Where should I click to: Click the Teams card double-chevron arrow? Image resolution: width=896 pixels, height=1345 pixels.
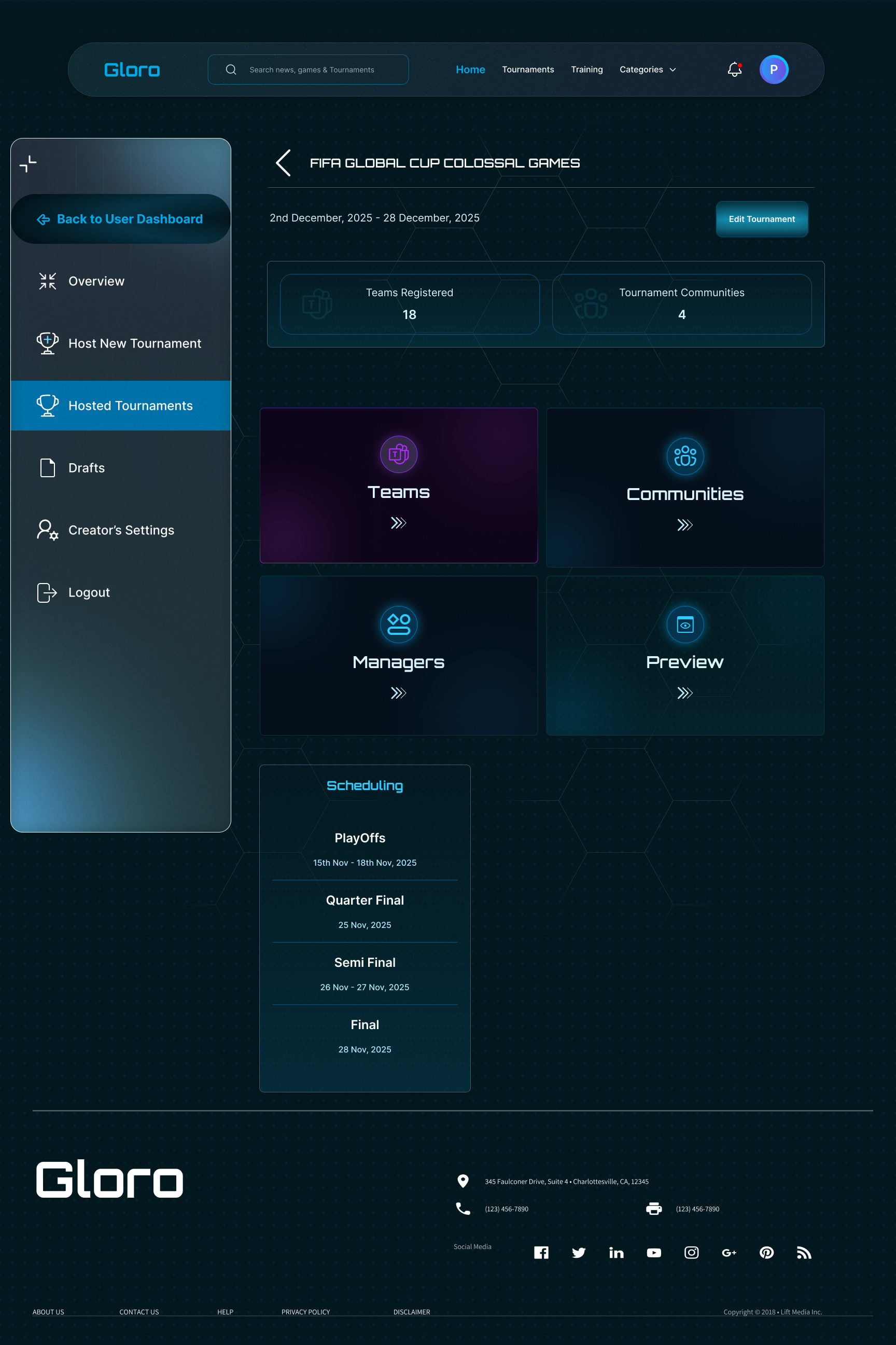point(399,522)
